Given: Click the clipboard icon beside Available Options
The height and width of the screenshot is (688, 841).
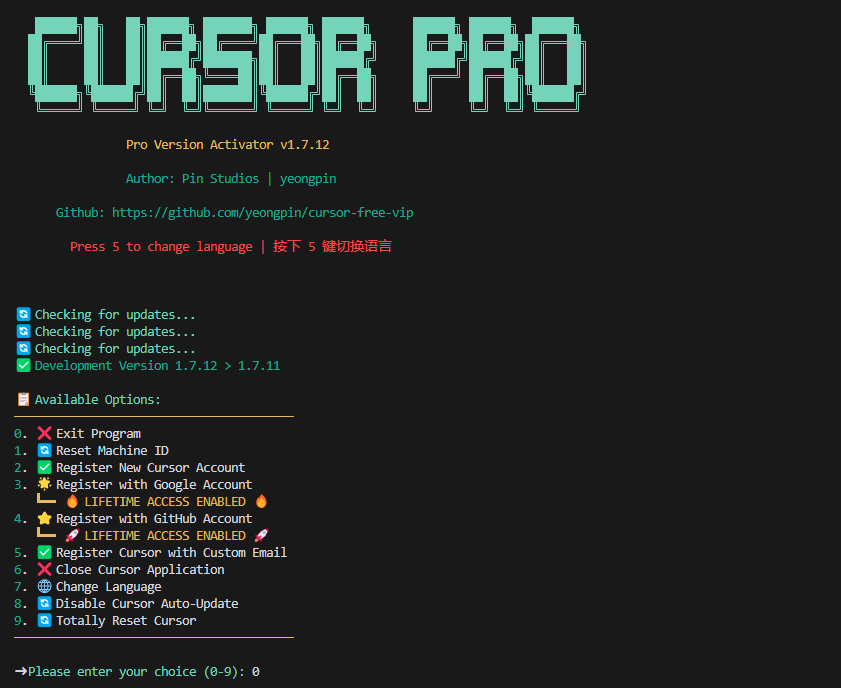Looking at the screenshot, I should 23,400.
